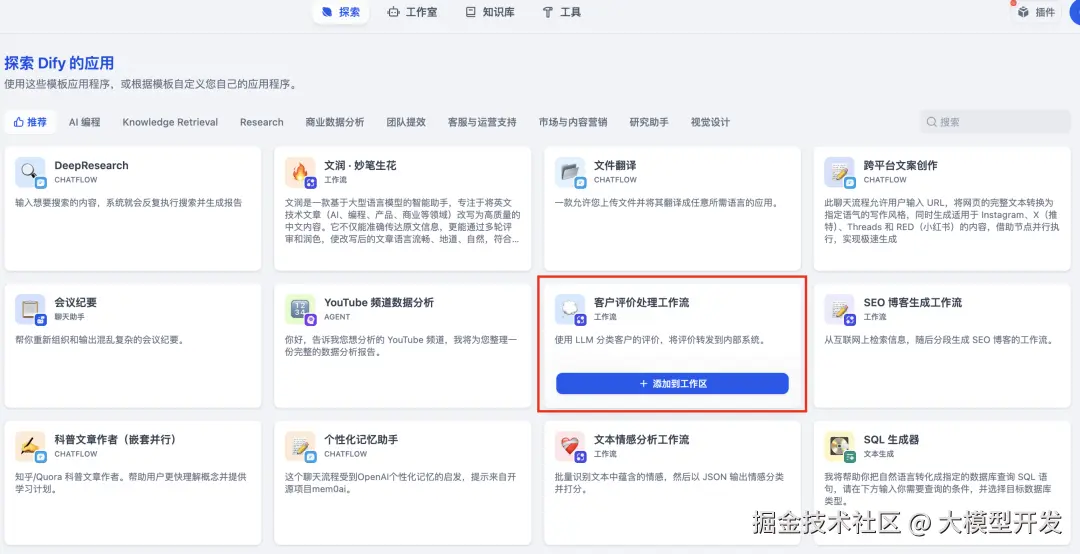
Task: Select the 研究助手 category
Action: [649, 122]
